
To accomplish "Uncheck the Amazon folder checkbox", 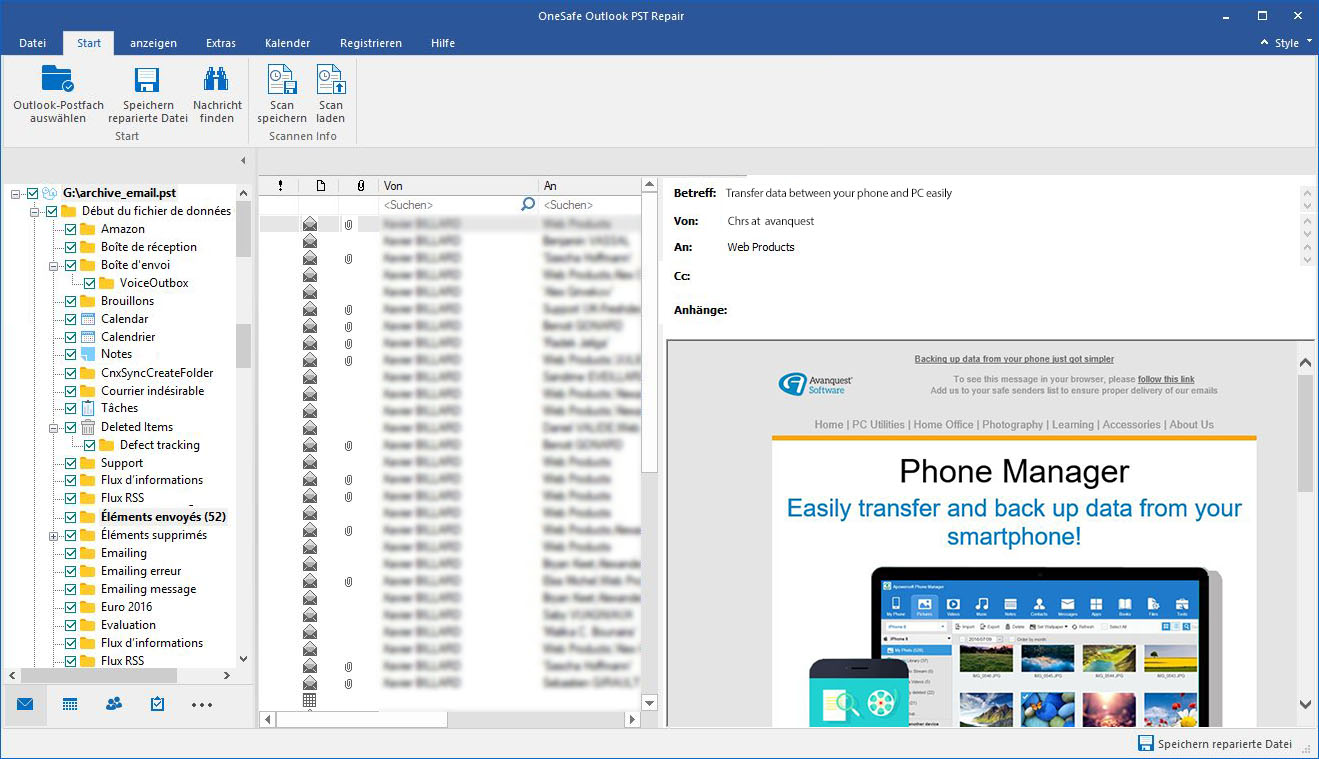I will (71, 229).
